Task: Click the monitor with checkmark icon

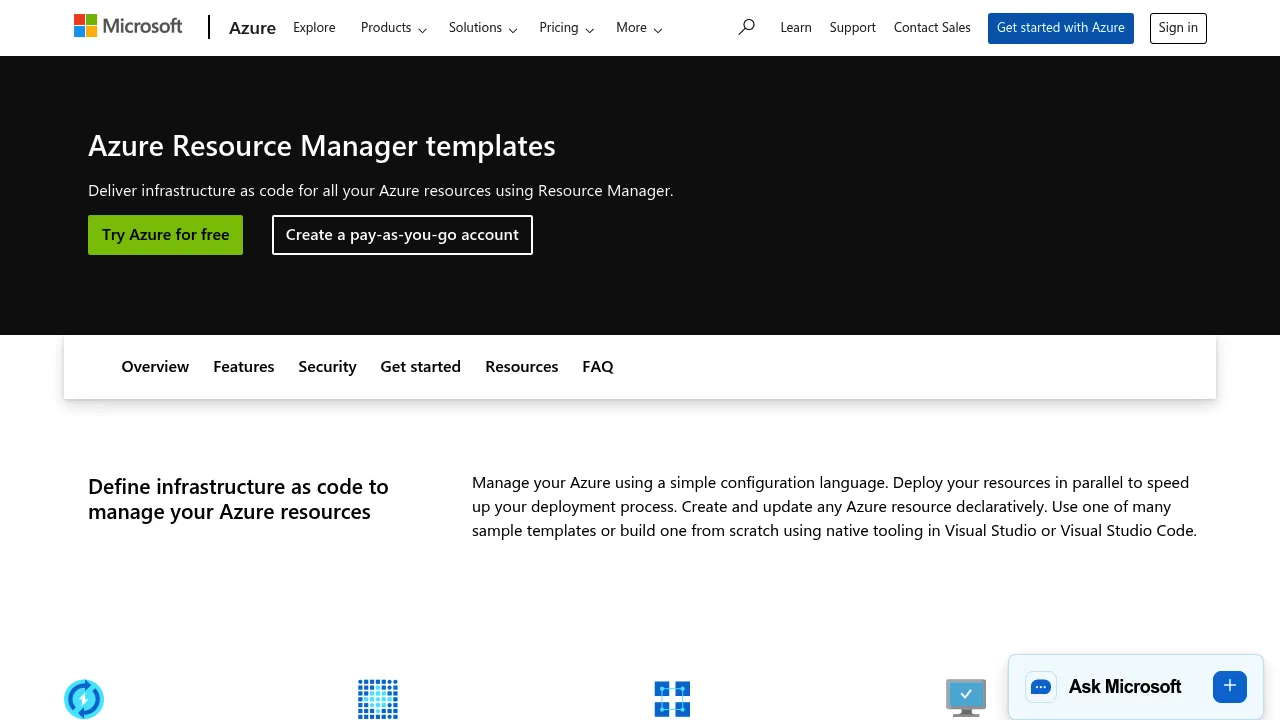Action: (966, 698)
